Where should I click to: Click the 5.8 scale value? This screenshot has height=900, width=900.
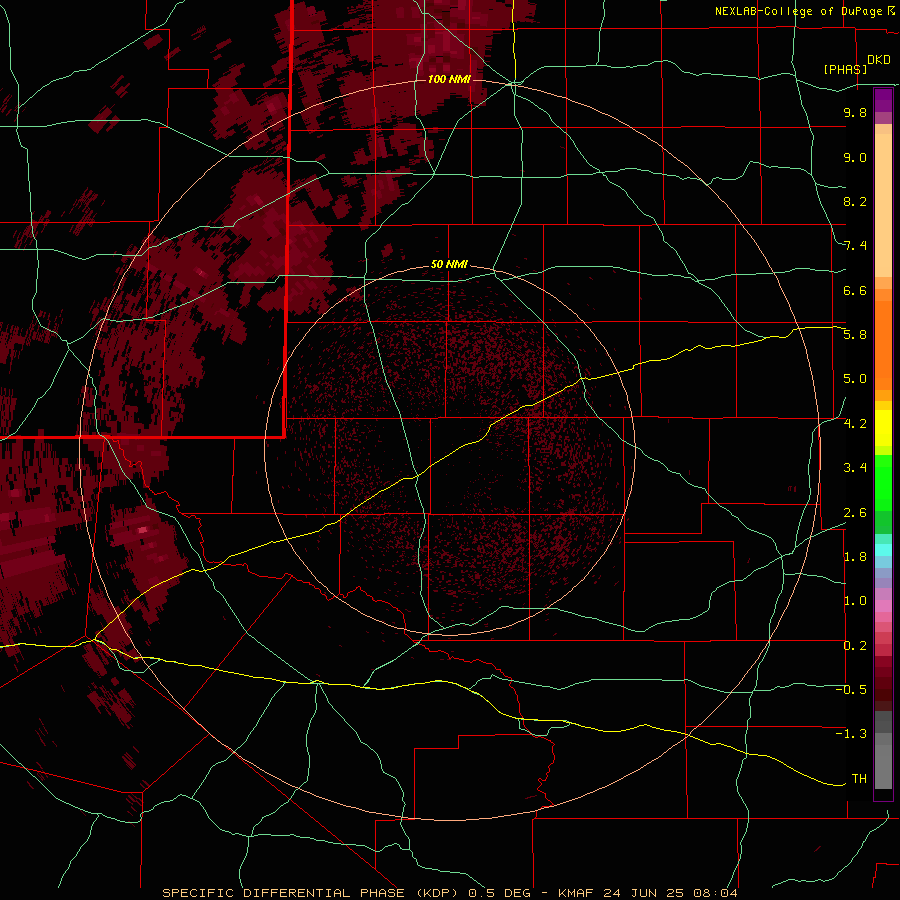(x=855, y=335)
